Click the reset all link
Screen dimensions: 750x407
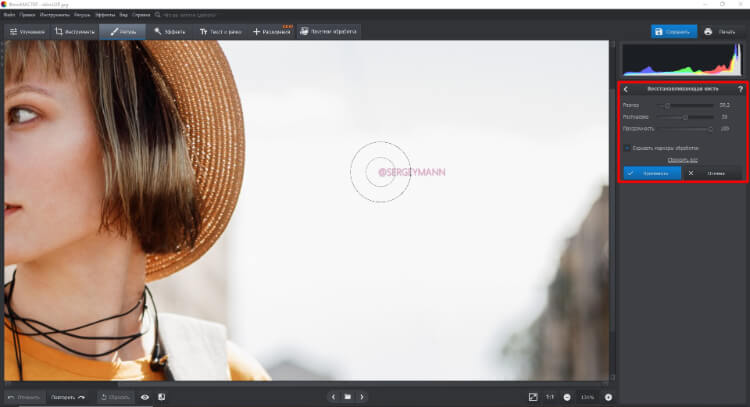click(x=682, y=159)
